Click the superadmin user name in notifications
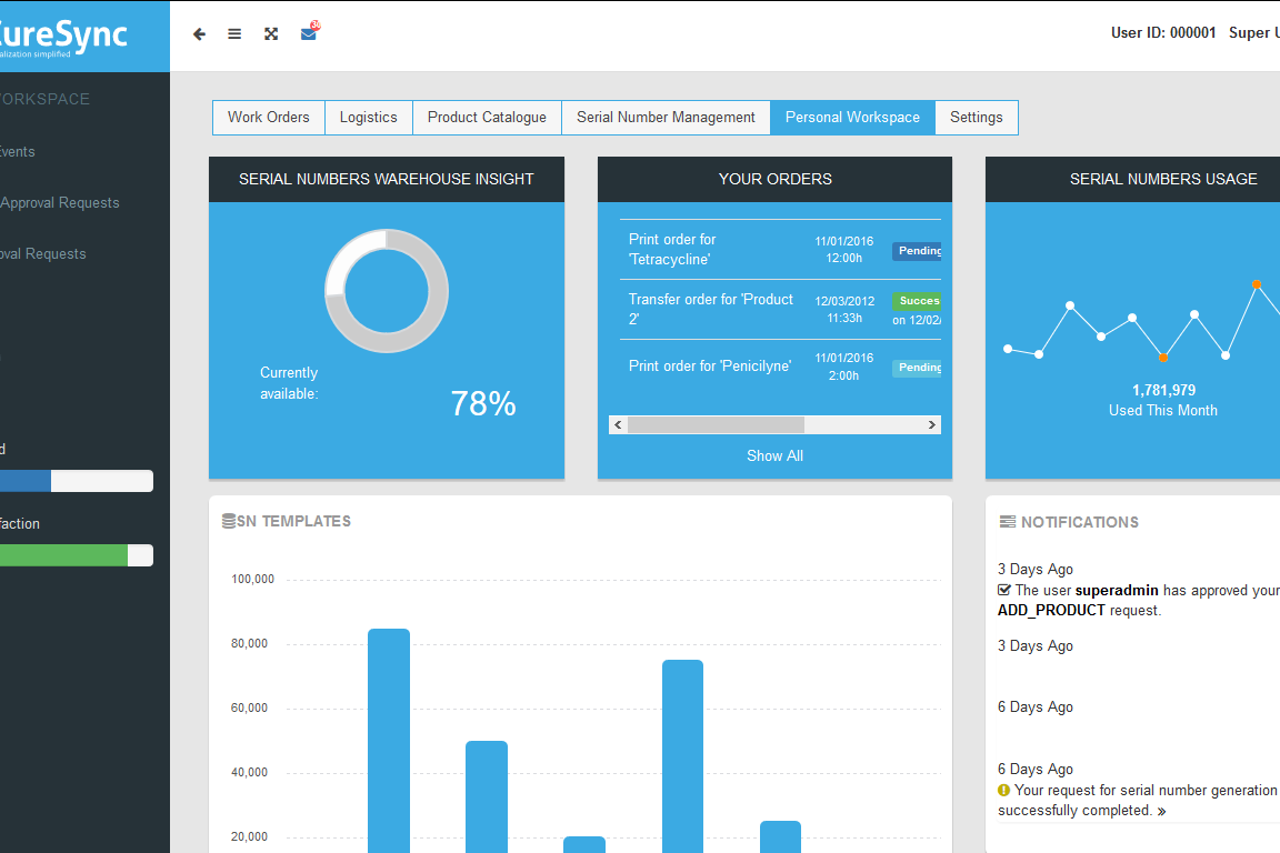This screenshot has height=853, width=1280. (x=1116, y=590)
